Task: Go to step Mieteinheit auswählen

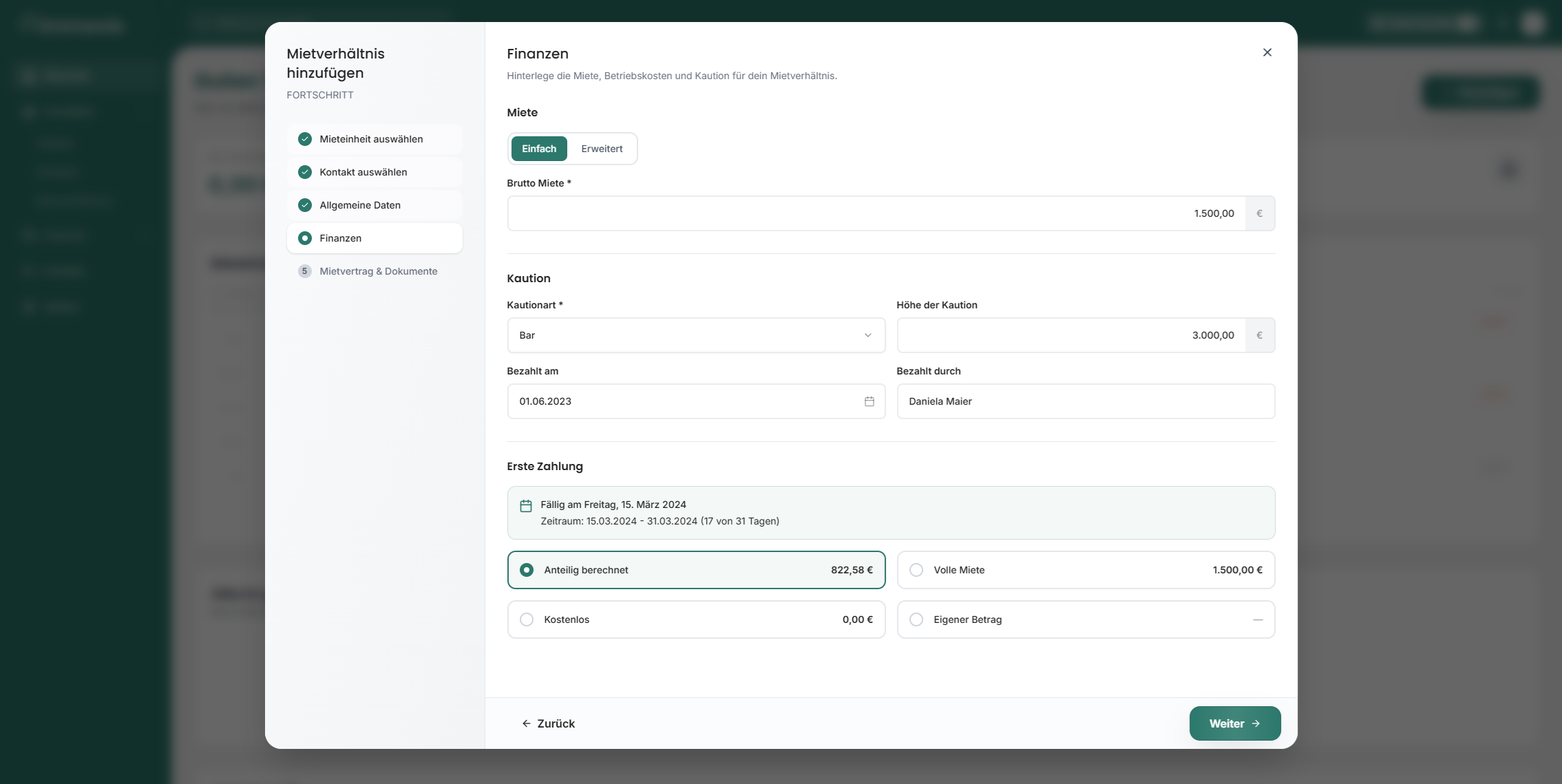Action: click(x=374, y=139)
